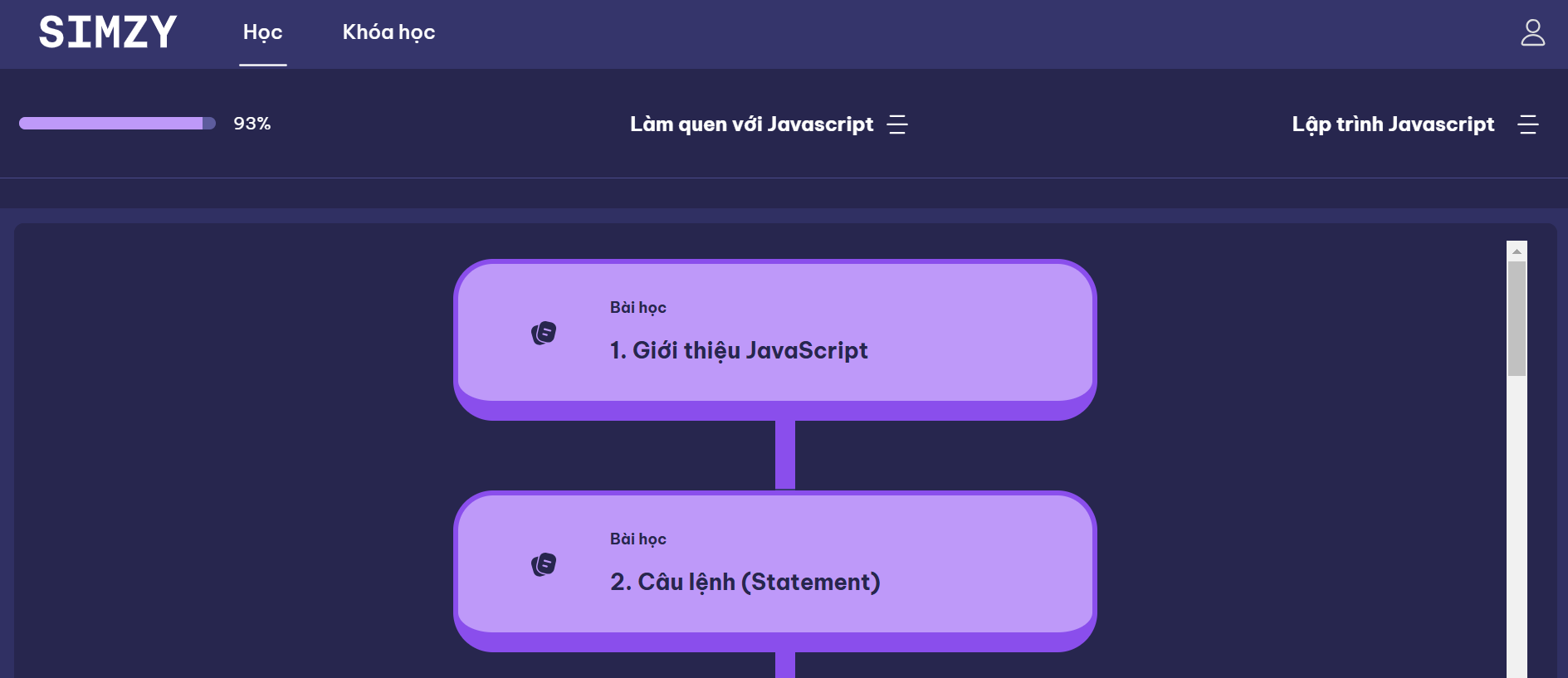Switch to the 'Học' tab
This screenshot has height=678, width=1568.
click(262, 33)
